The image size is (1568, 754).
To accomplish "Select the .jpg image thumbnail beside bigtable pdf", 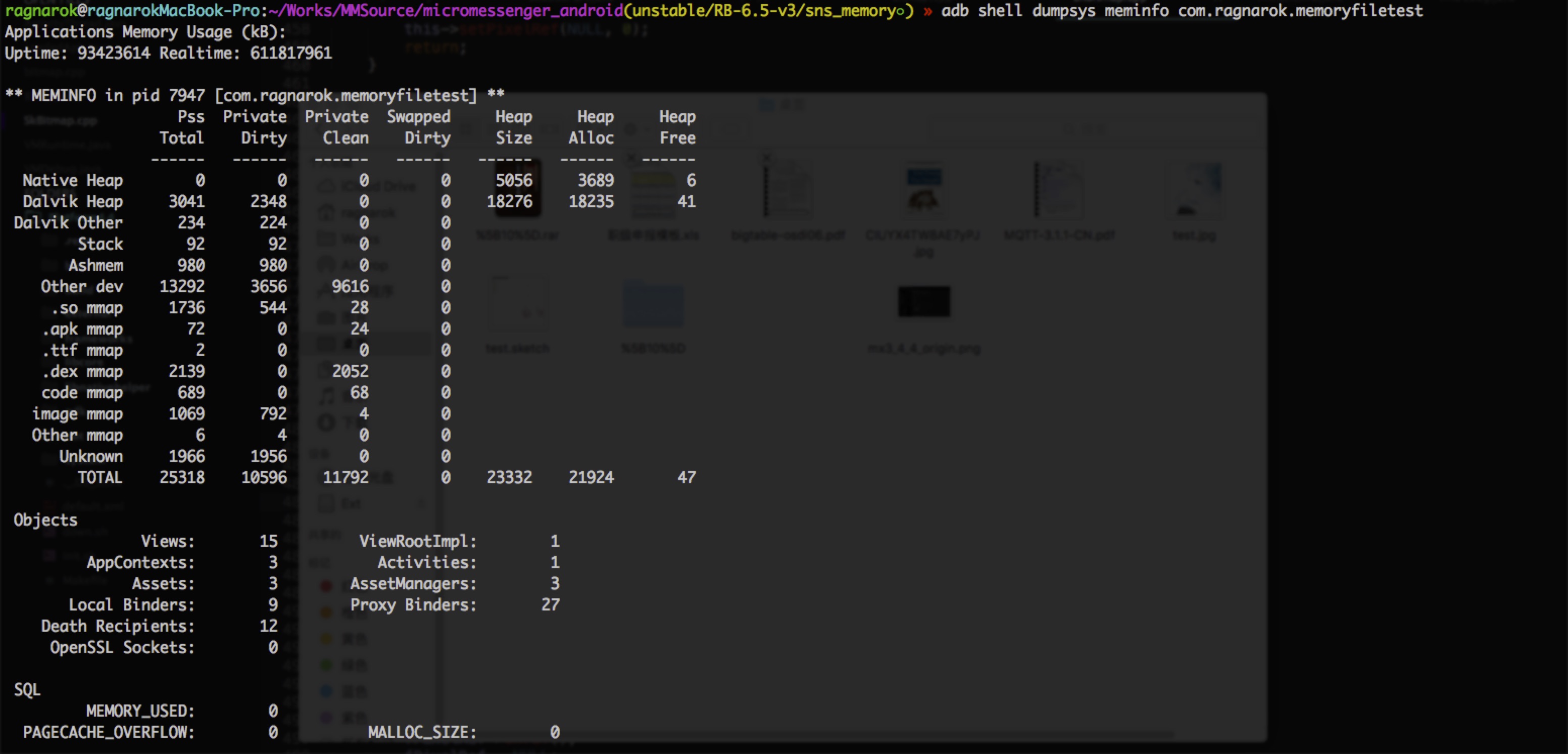I will click(924, 190).
